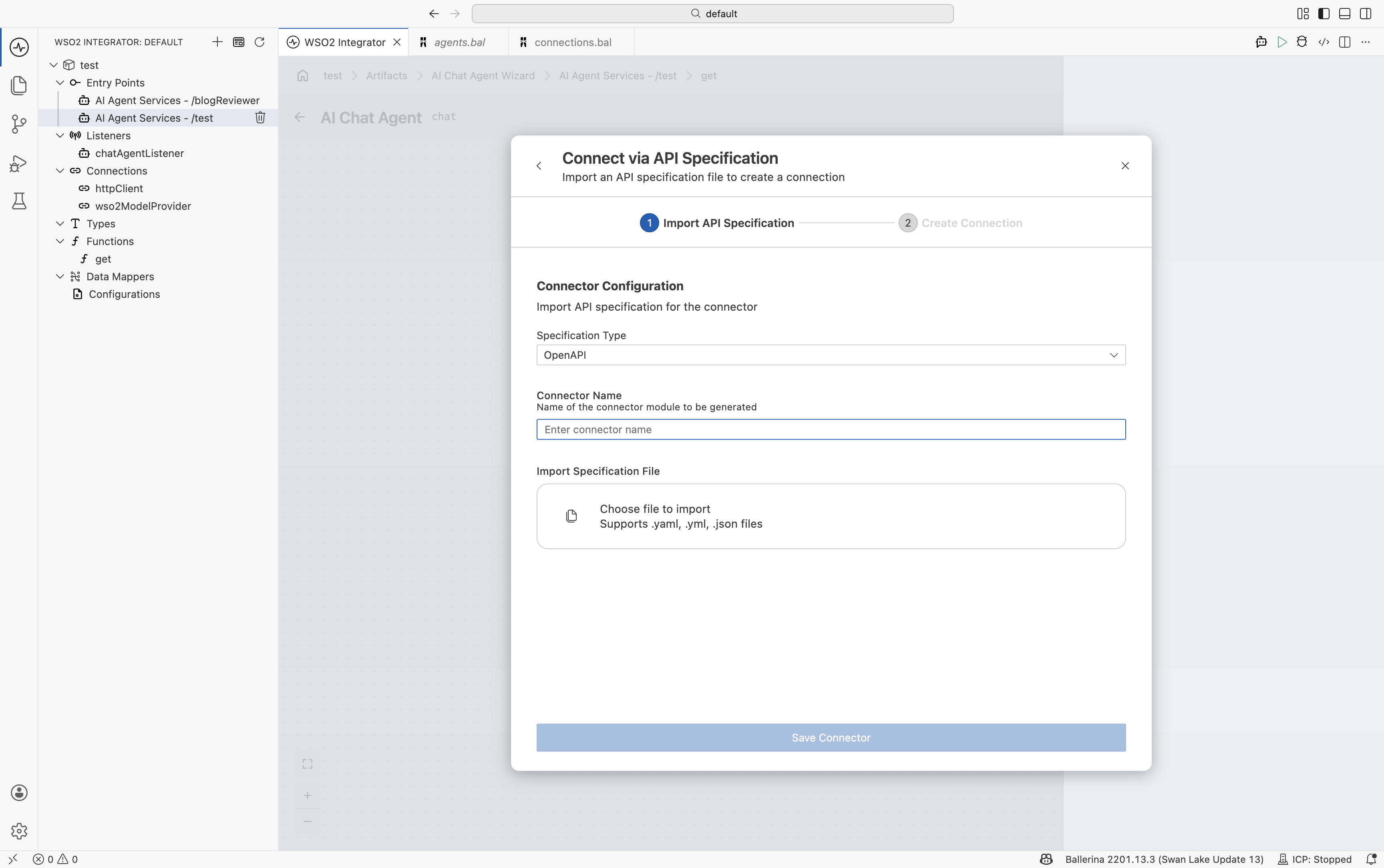
Task: Open the AI Agent Services - /test breadcrumb
Action: coord(618,76)
